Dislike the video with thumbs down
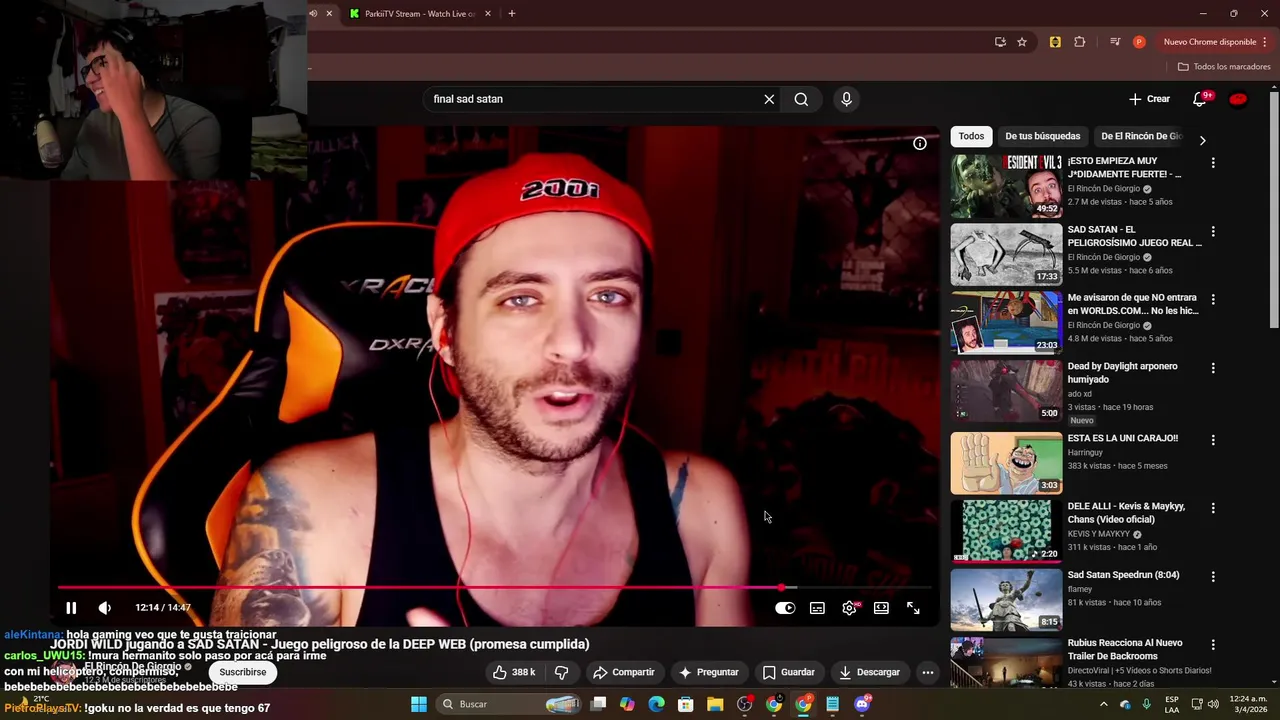Screen dimensions: 1280x720 click(561, 672)
